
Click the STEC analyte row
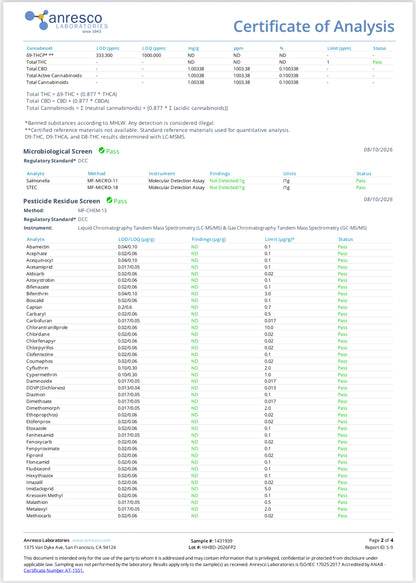[x=208, y=187]
